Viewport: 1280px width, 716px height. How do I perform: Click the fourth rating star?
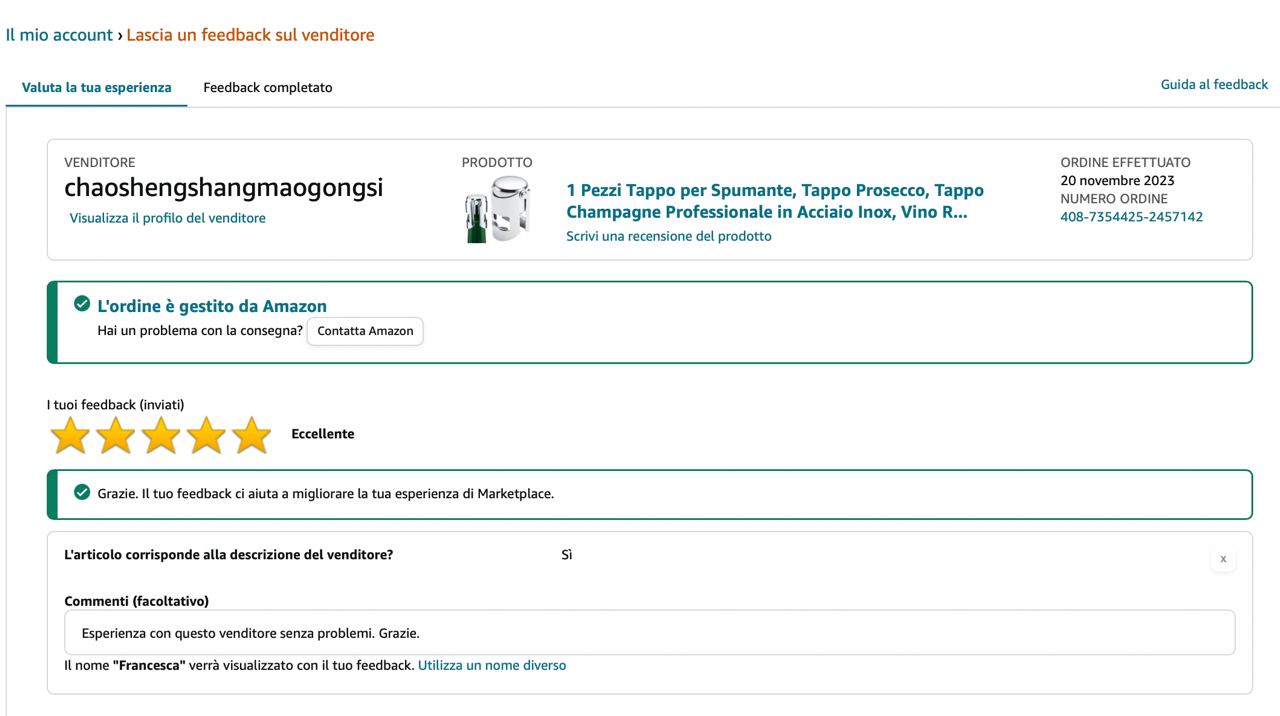click(206, 435)
